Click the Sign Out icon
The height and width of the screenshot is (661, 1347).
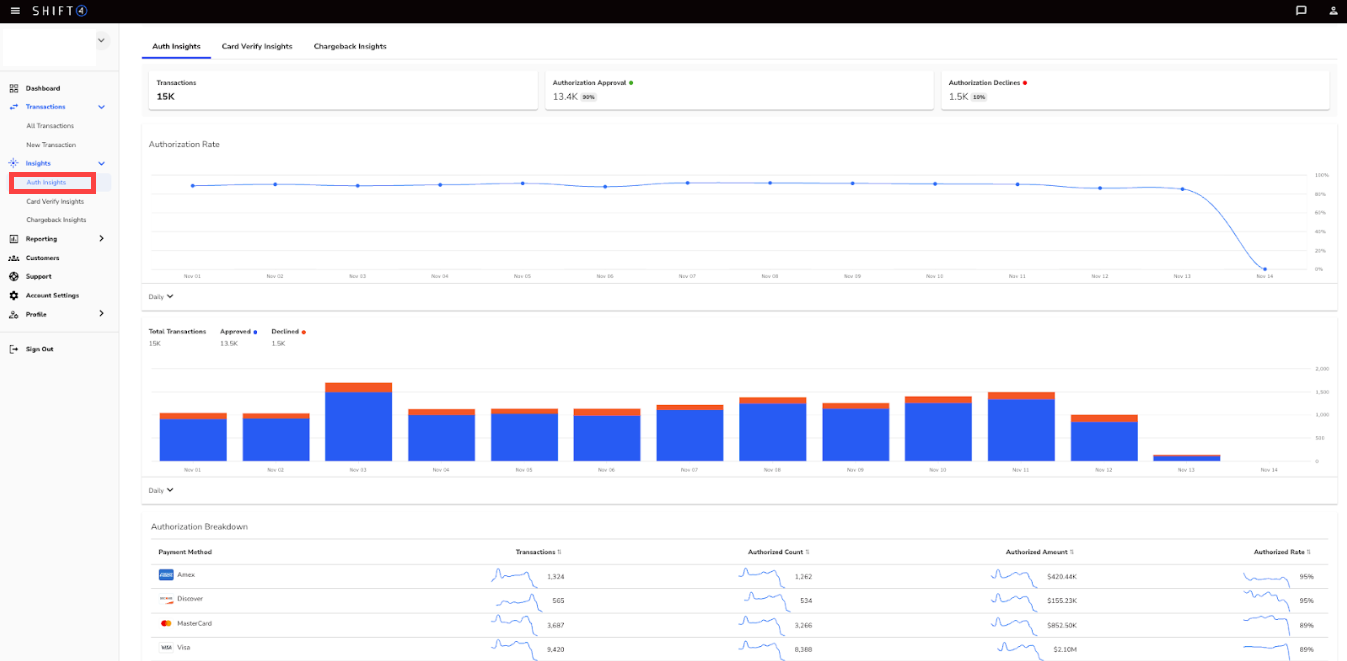(x=14, y=349)
